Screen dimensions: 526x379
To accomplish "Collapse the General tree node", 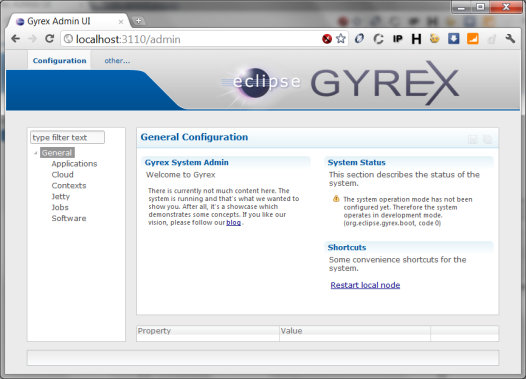I will [36, 153].
